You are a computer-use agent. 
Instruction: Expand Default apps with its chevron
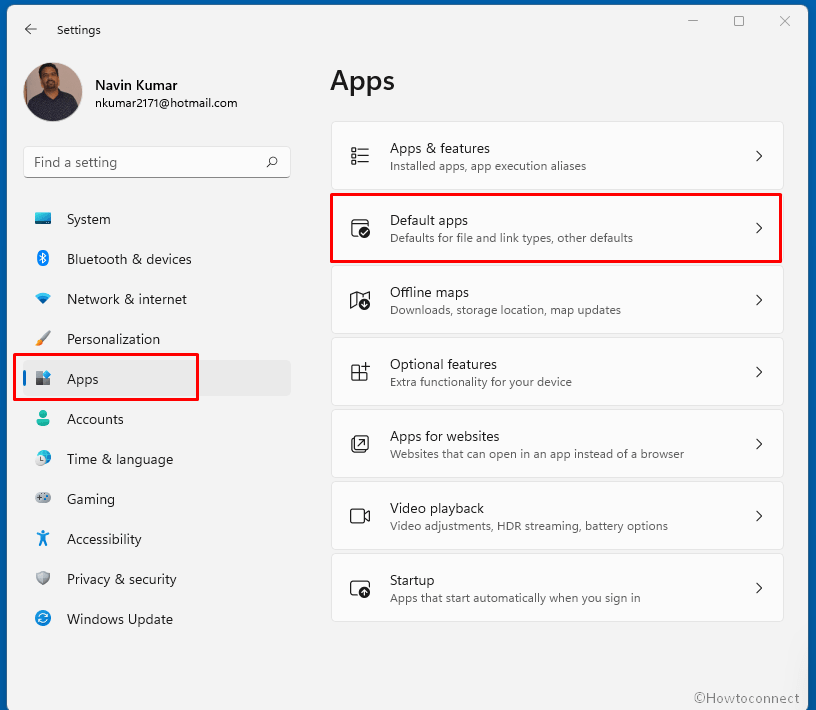click(759, 228)
